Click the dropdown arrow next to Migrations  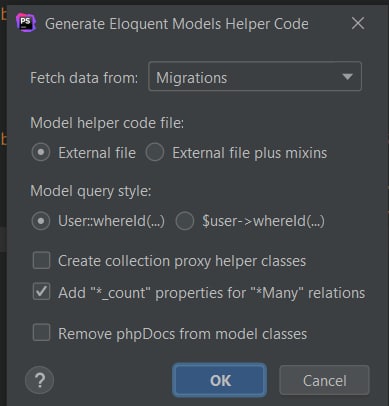347,77
